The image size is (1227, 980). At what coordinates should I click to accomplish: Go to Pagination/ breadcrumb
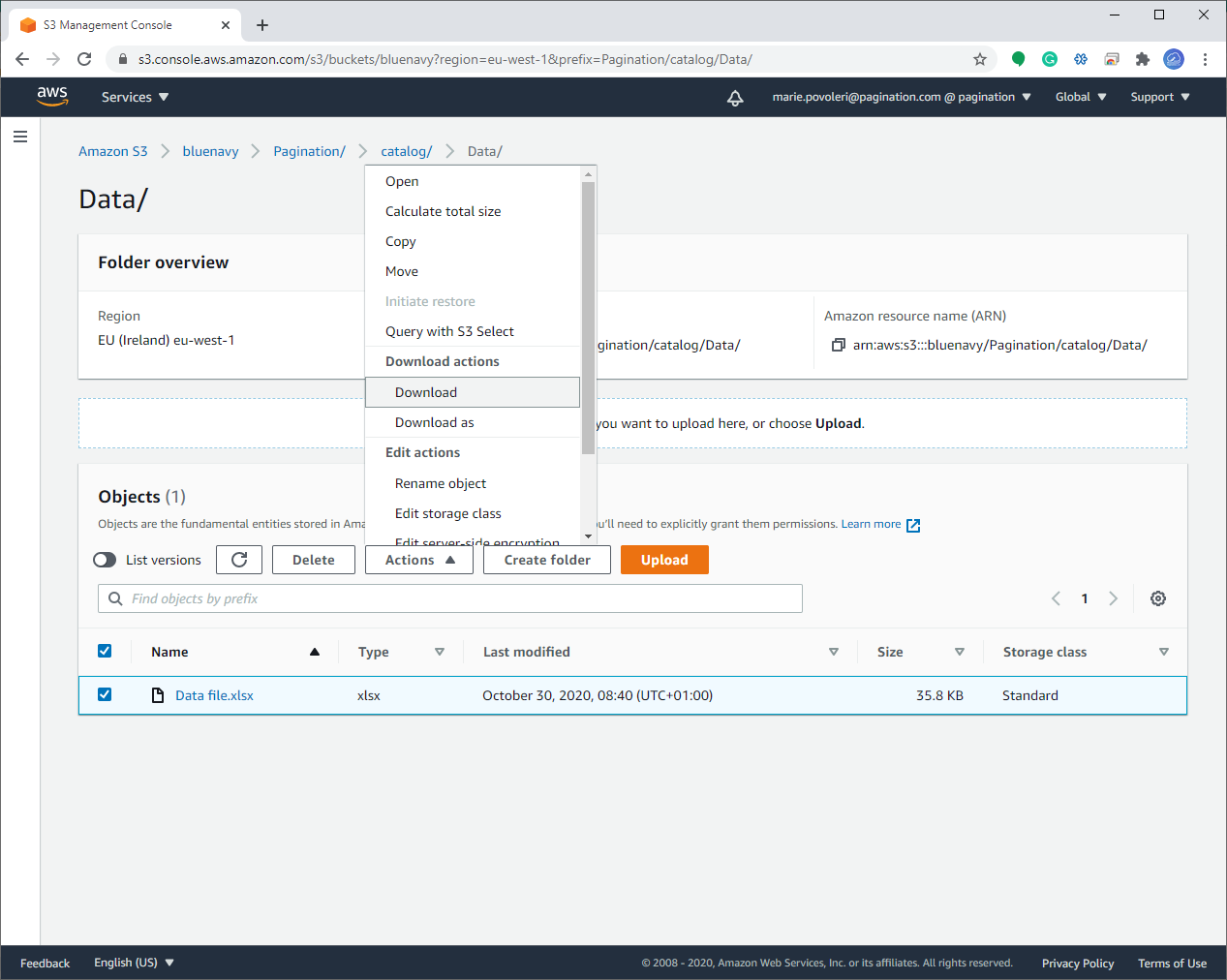[309, 151]
